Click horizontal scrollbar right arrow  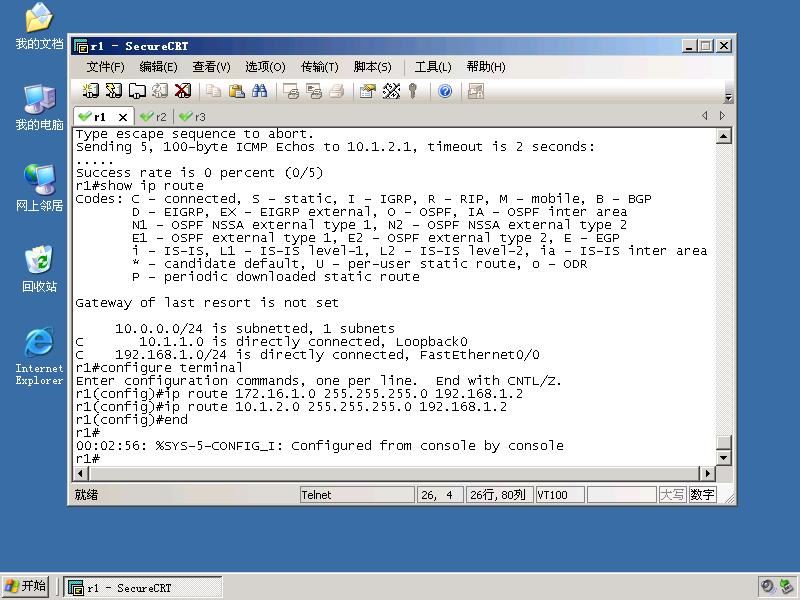pyautogui.click(x=707, y=473)
